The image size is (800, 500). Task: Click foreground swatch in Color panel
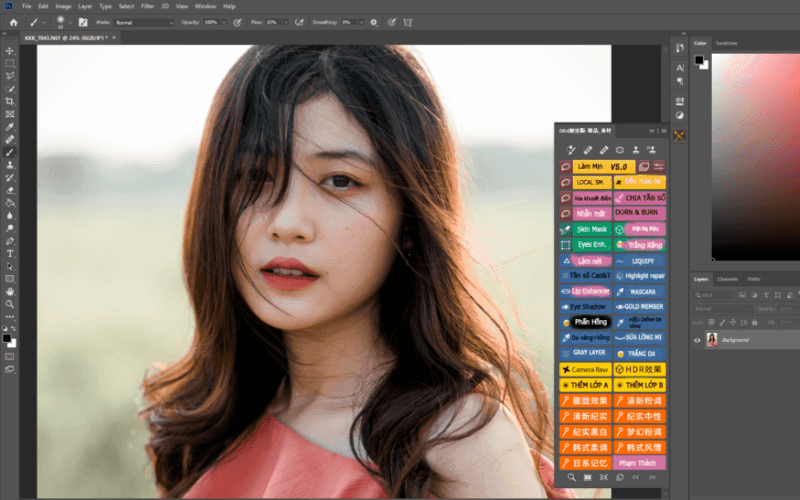[699, 60]
